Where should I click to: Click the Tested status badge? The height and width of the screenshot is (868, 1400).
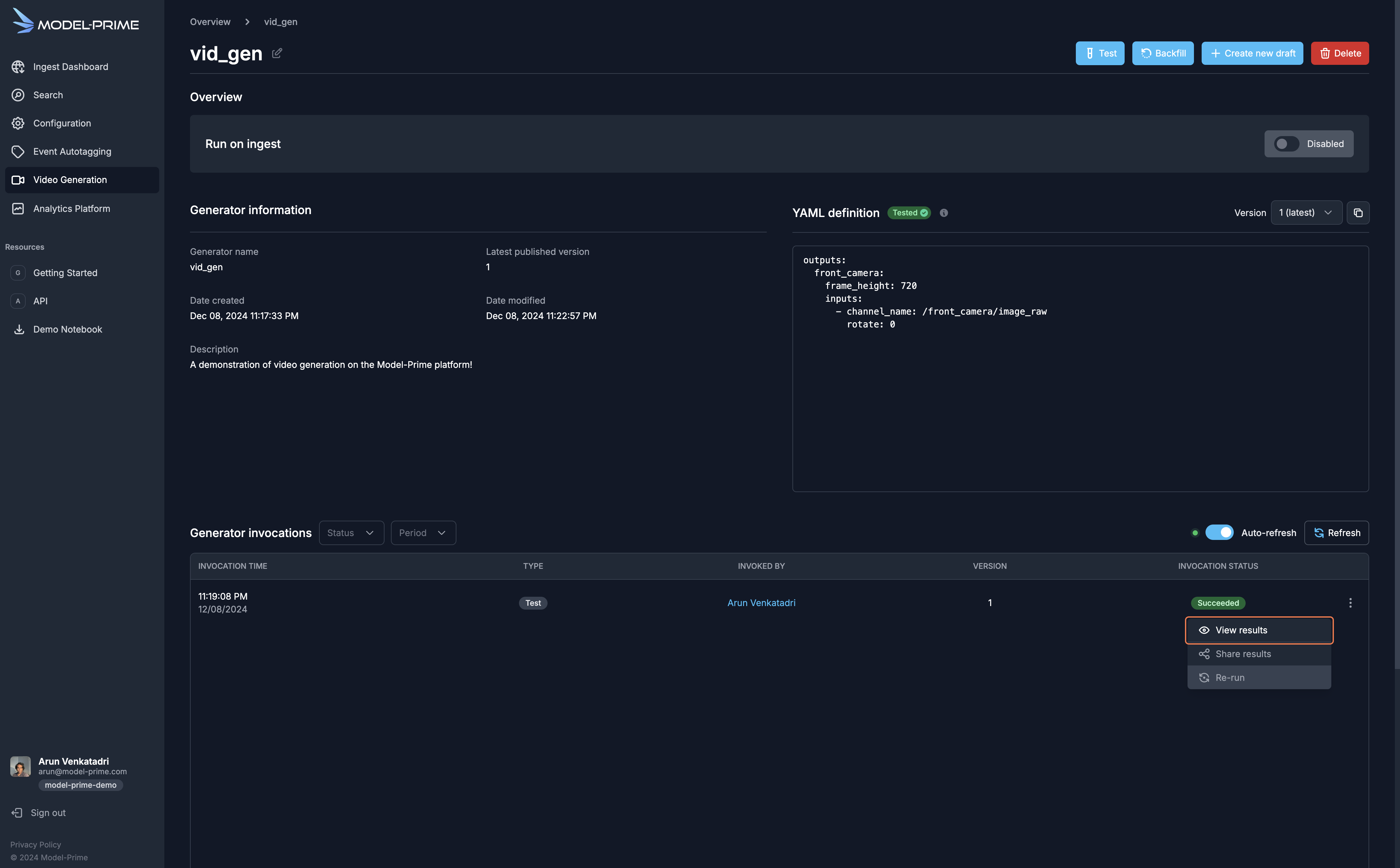pyautogui.click(x=909, y=213)
